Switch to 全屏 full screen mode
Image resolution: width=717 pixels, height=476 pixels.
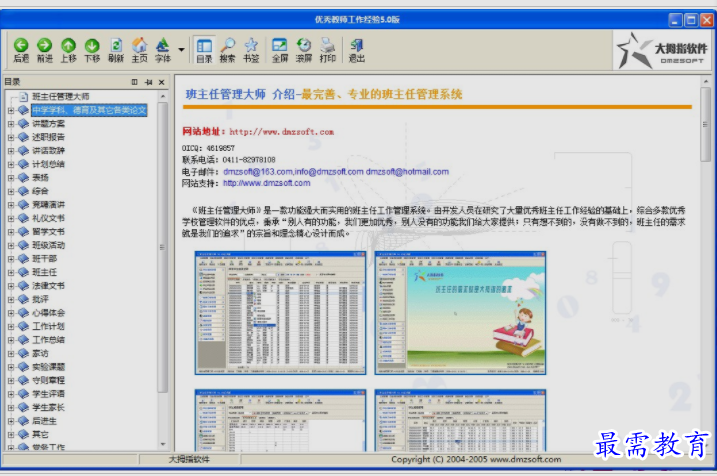[280, 50]
